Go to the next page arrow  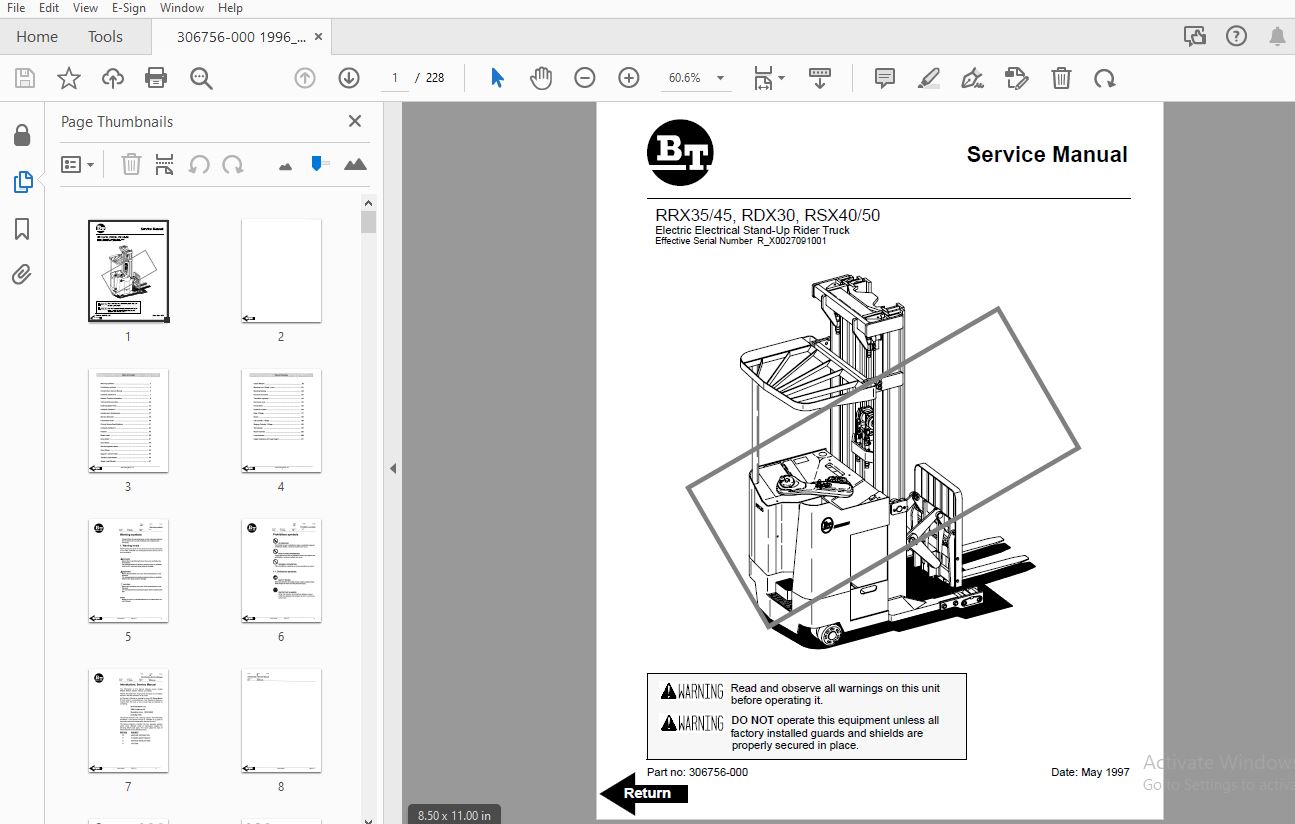[x=348, y=78]
